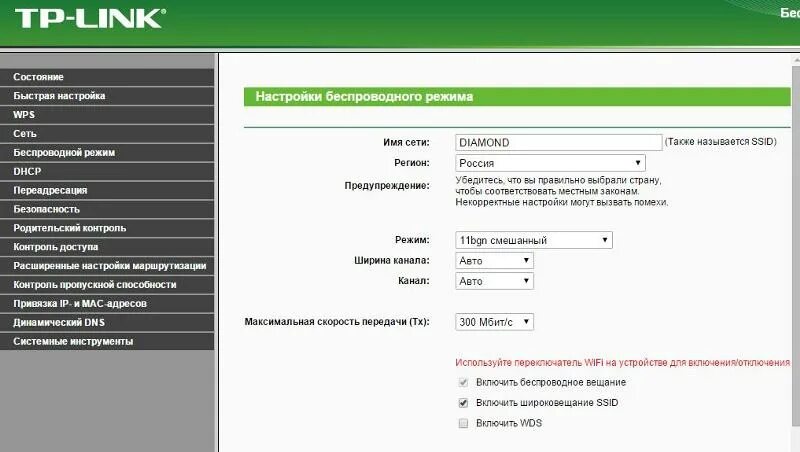Open the Режим dropdown 11bgn смешанный
The image size is (800, 452).
coord(534,240)
